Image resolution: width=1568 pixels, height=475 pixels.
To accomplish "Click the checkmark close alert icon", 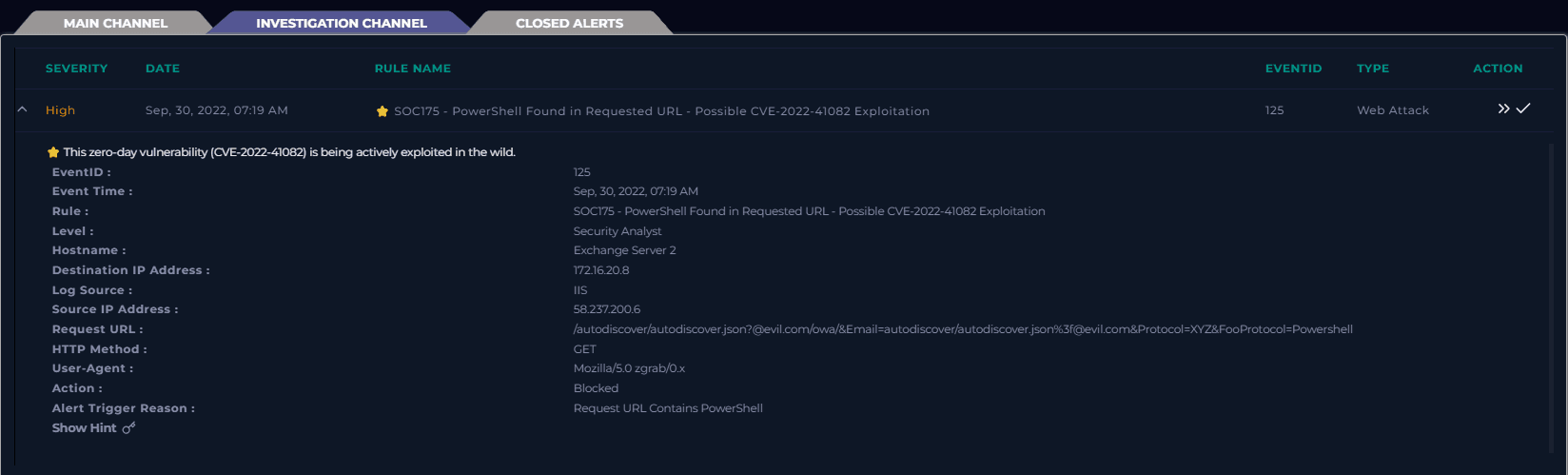I will [1523, 109].
